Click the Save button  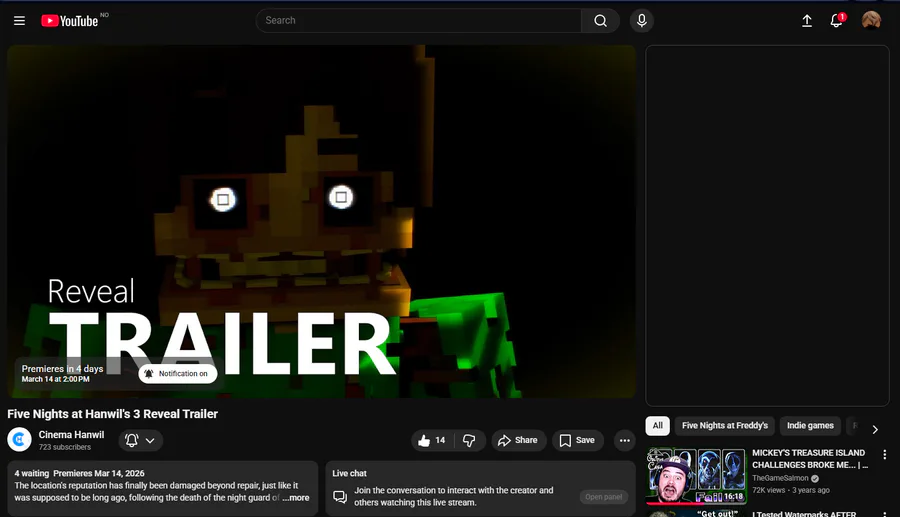tap(577, 440)
